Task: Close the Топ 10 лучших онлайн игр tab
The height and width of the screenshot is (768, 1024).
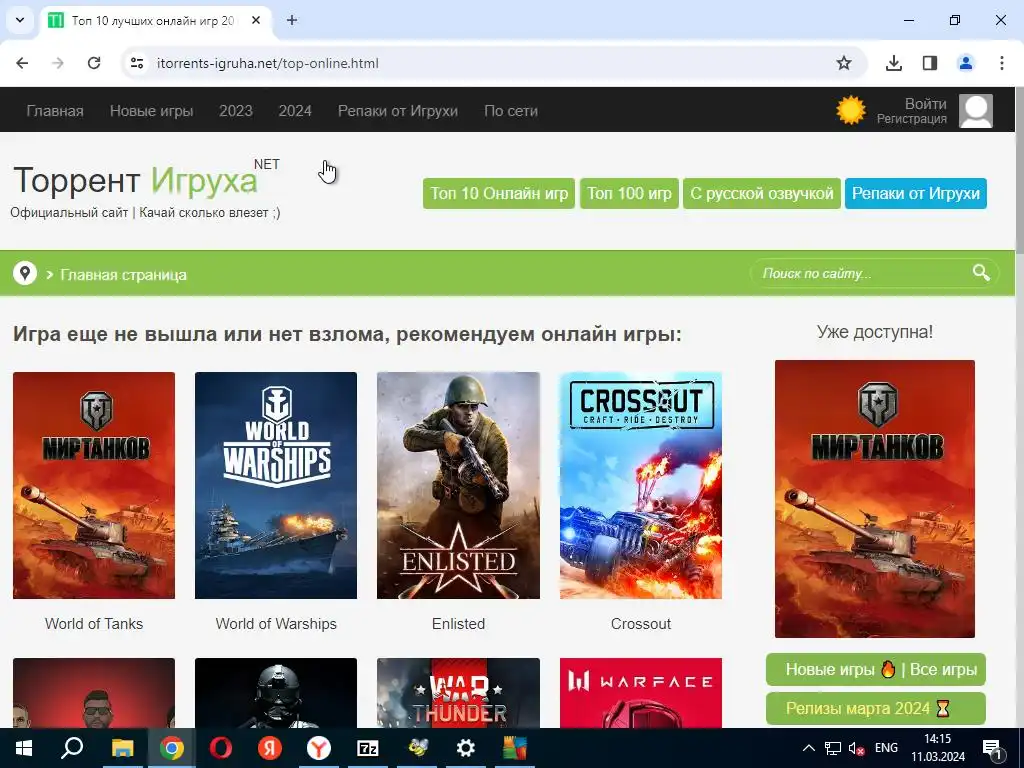Action: click(x=256, y=20)
